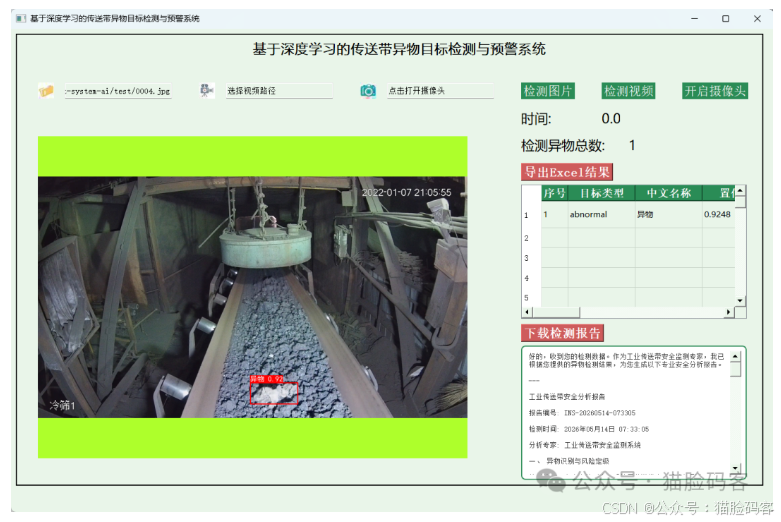Click the detected 异物 bounding box in image

pos(274,393)
